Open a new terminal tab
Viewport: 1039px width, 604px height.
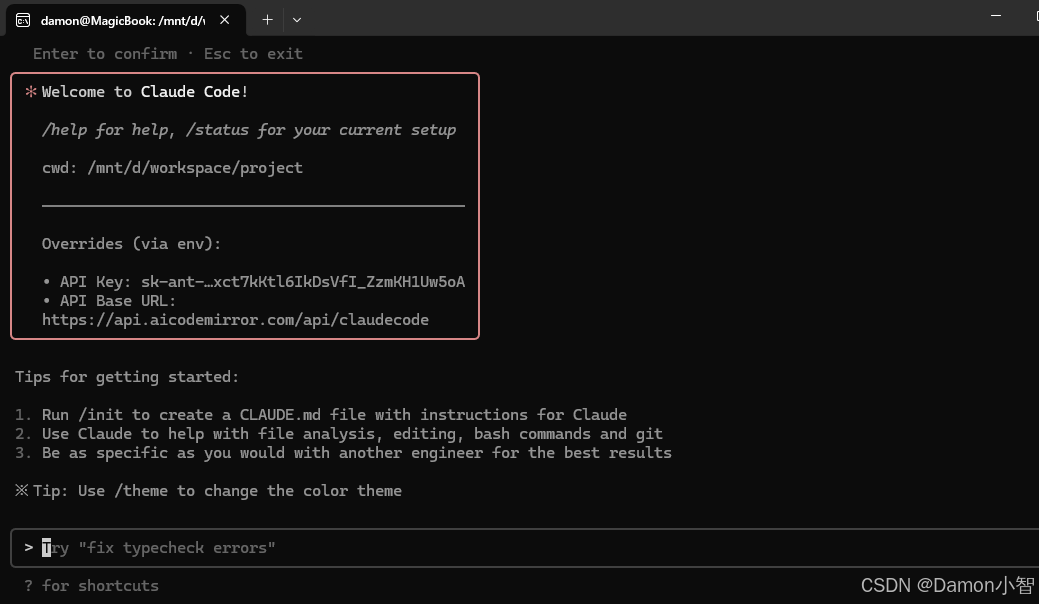pyautogui.click(x=267, y=19)
